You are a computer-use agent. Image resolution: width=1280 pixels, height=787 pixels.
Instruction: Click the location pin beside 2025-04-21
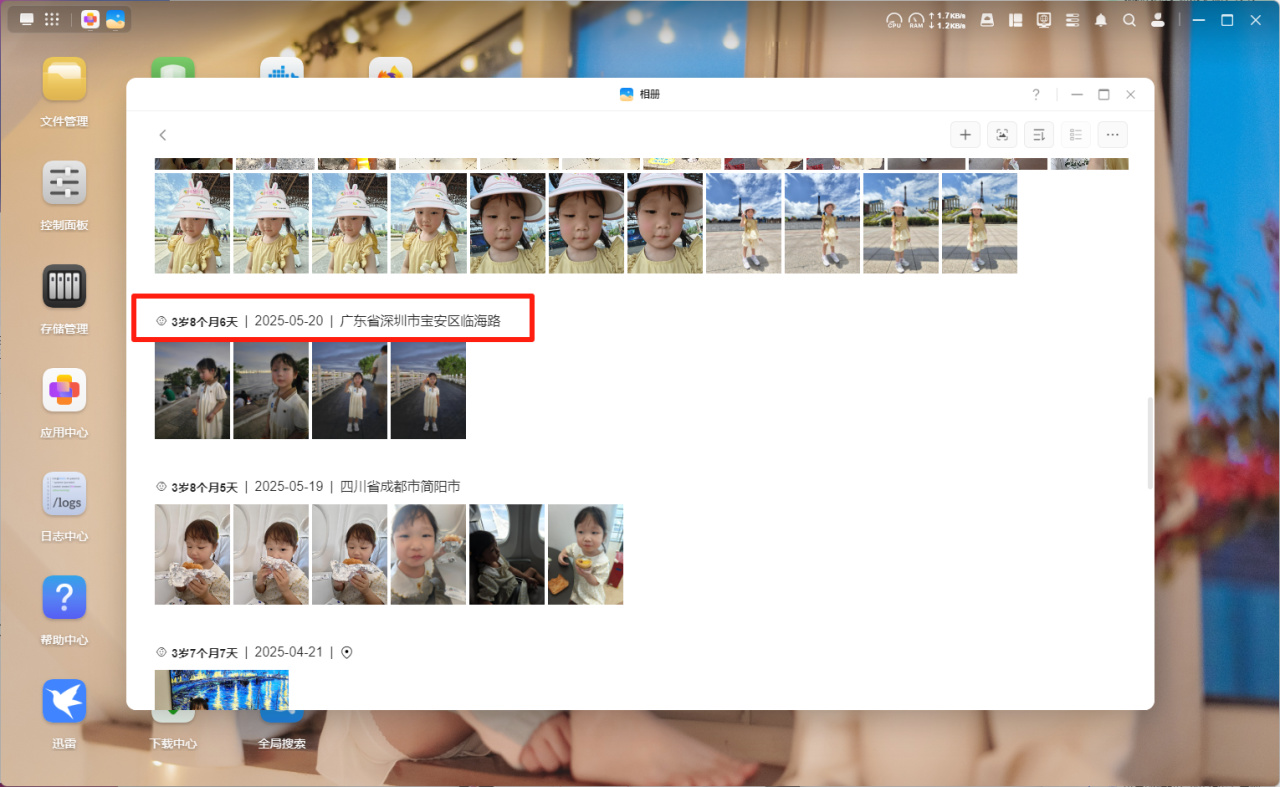tap(347, 652)
